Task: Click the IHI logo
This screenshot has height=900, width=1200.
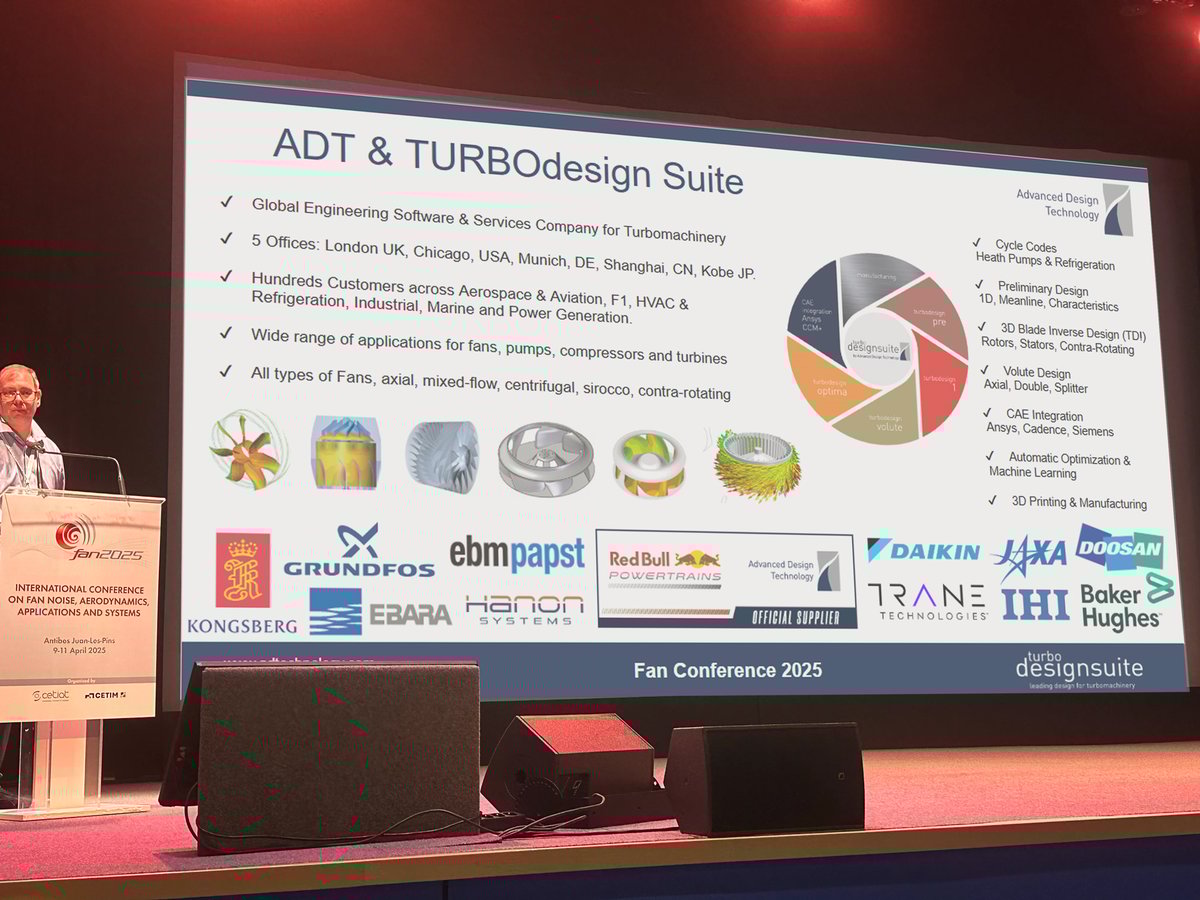Action: tap(1035, 603)
